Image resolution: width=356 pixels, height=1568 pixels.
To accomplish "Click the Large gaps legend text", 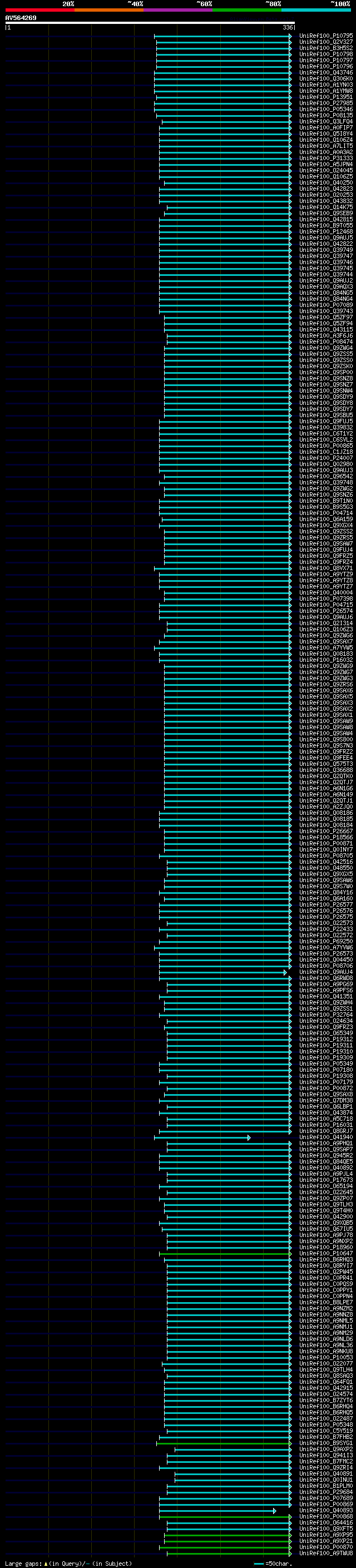I will point(68,1563).
